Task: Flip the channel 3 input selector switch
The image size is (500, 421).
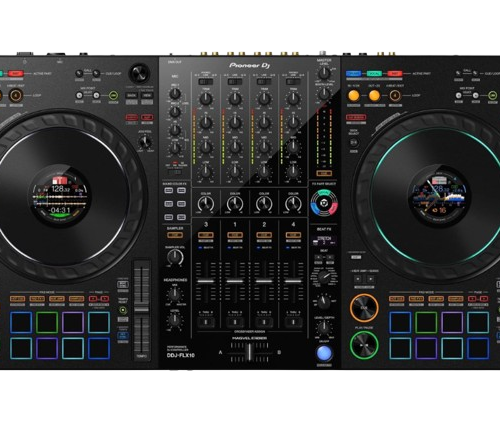Action: [x=206, y=82]
